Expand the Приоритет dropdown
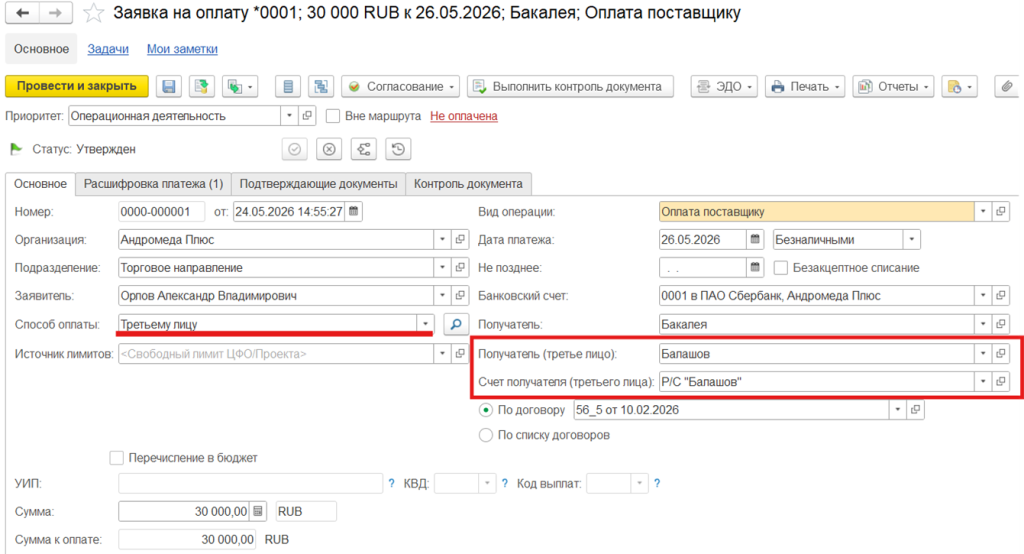Screen dimensions: 1024x554 289,116
